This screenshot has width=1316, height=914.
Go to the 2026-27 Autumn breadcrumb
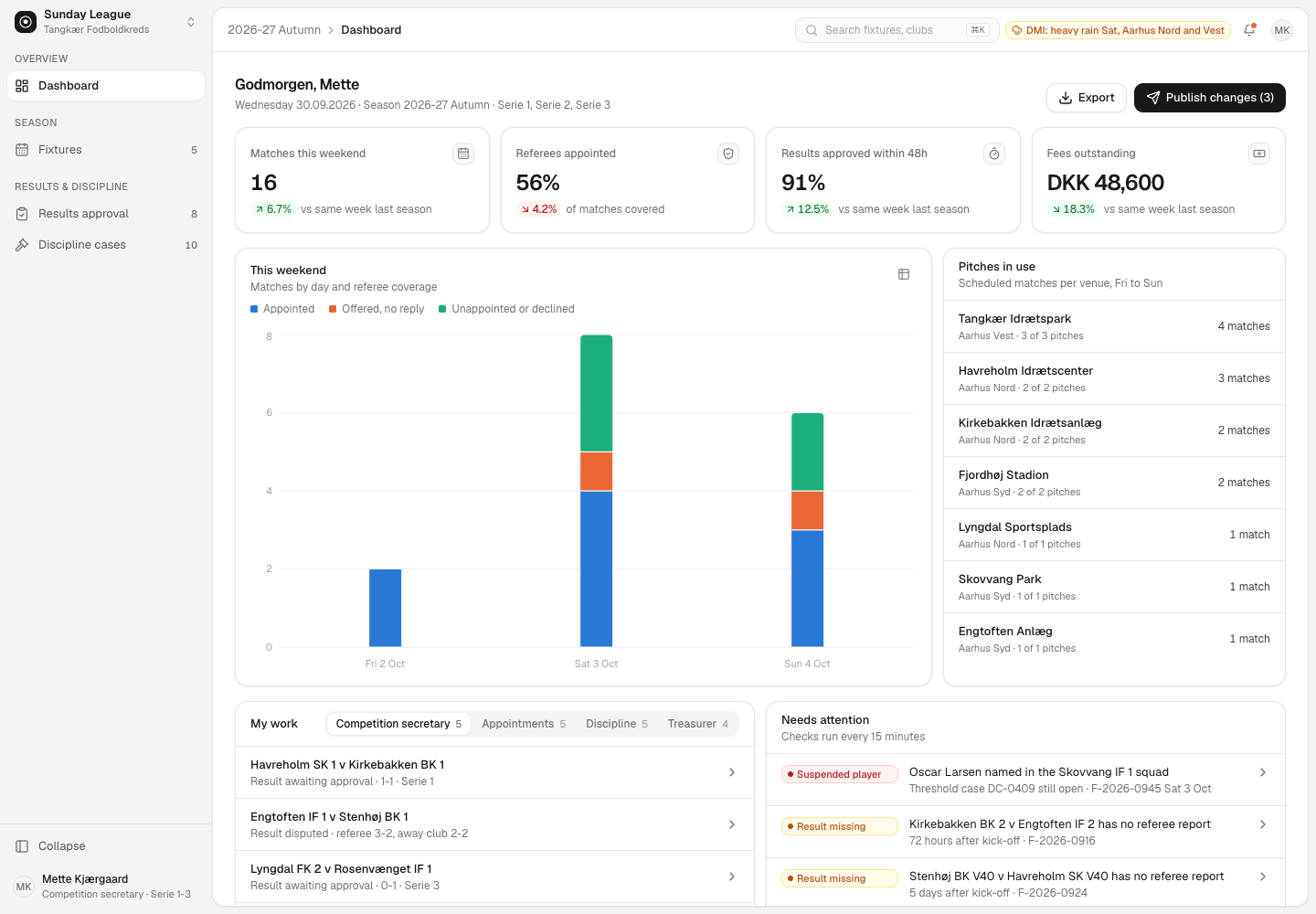tap(274, 30)
